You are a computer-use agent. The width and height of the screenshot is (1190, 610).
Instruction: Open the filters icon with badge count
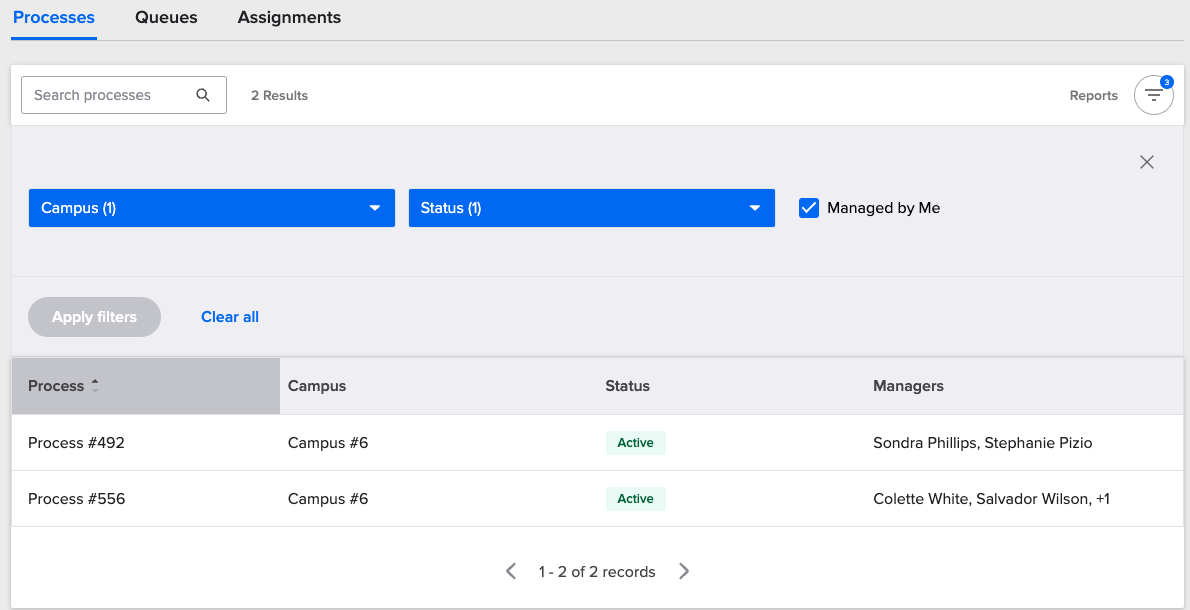[x=1153, y=94]
